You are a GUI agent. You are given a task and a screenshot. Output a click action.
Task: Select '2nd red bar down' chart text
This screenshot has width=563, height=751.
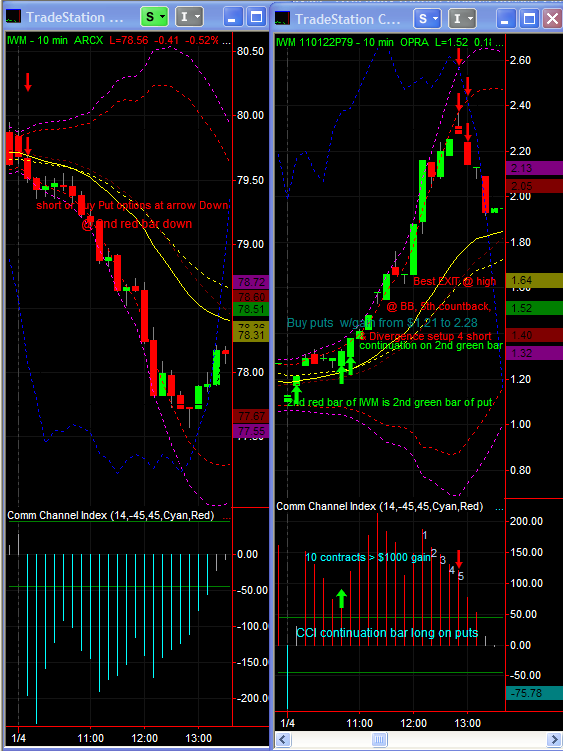click(x=143, y=224)
